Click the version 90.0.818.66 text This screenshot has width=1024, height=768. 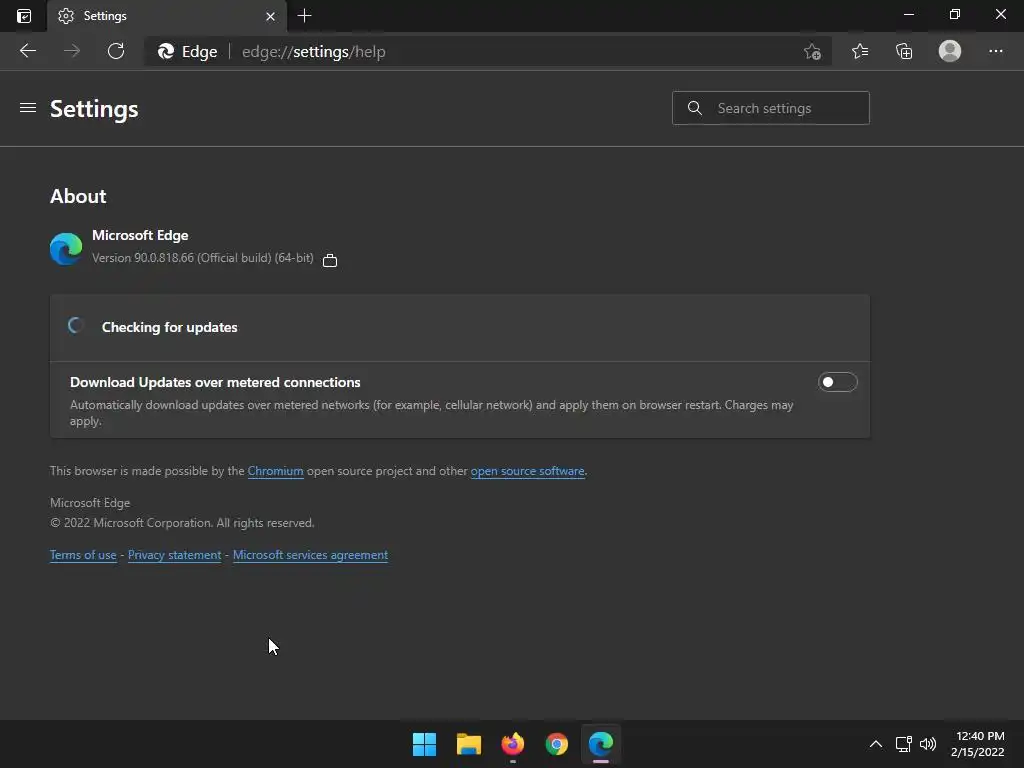202,258
